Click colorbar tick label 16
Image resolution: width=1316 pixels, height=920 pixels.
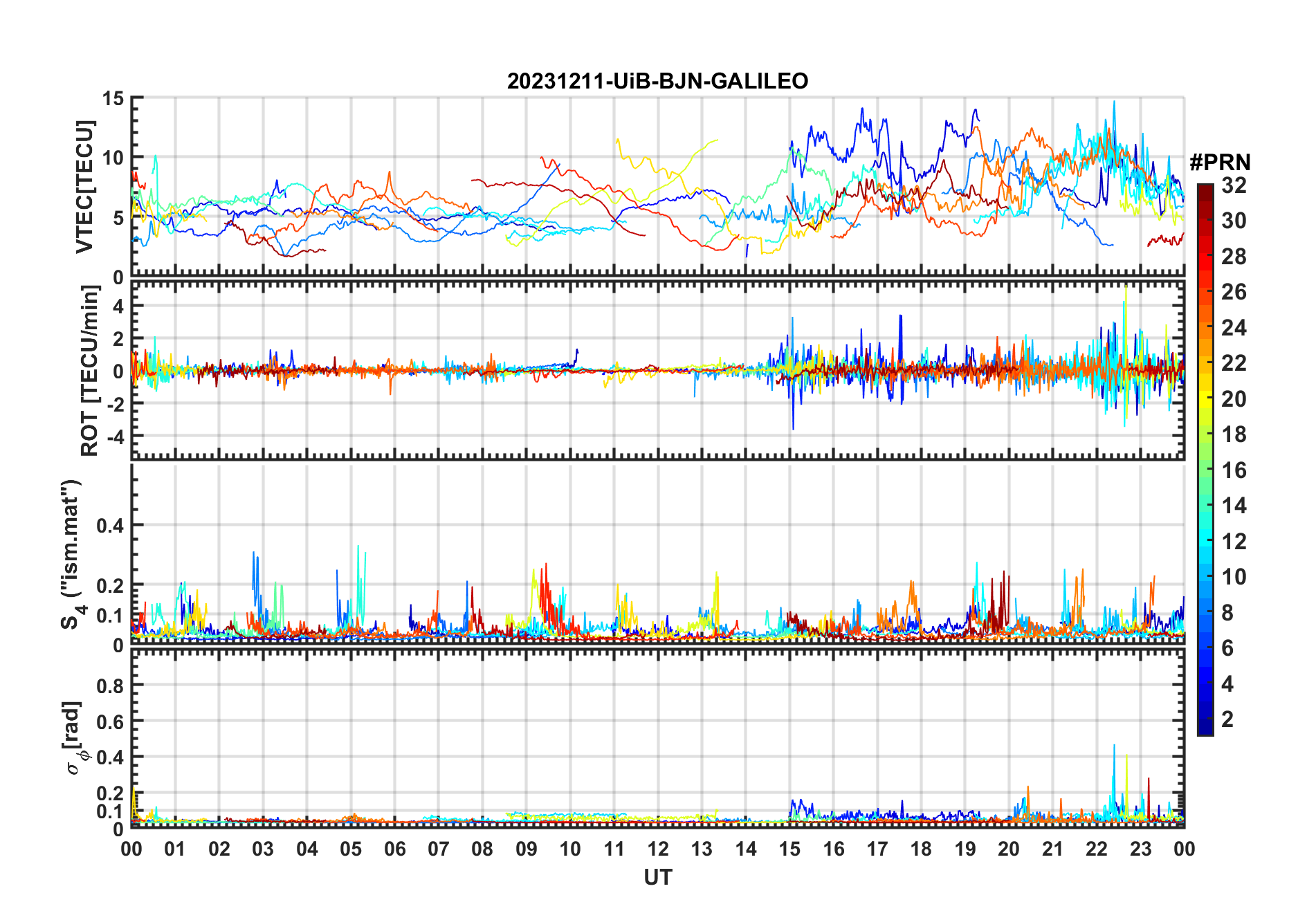coord(1233,470)
